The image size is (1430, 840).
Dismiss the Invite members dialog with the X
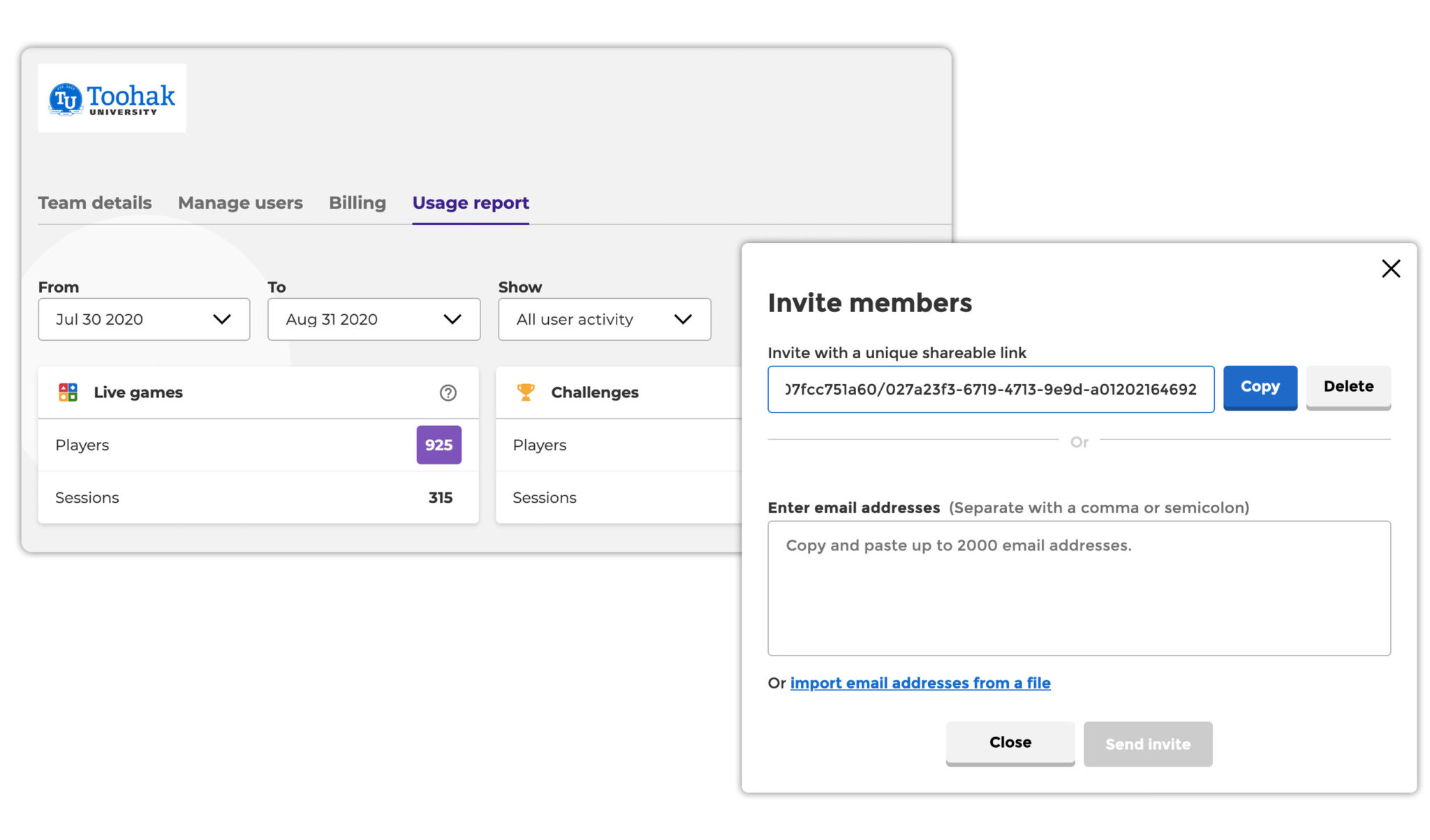(1390, 268)
